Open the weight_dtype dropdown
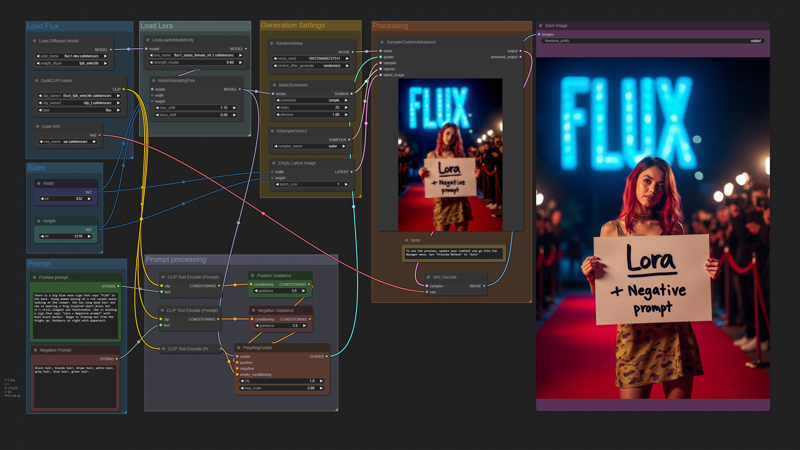The image size is (800, 450). [72, 63]
